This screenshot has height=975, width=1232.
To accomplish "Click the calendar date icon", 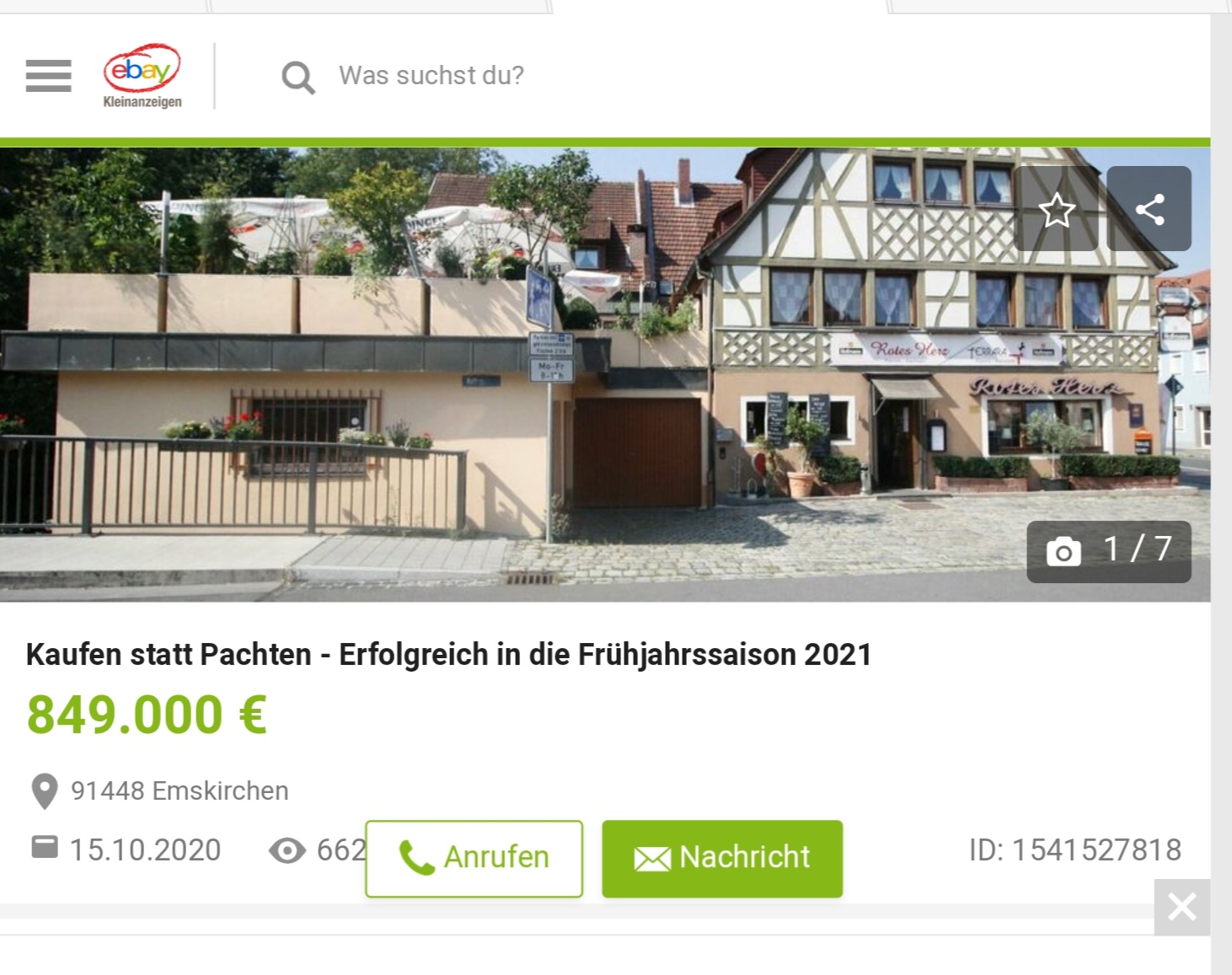I will tap(45, 847).
